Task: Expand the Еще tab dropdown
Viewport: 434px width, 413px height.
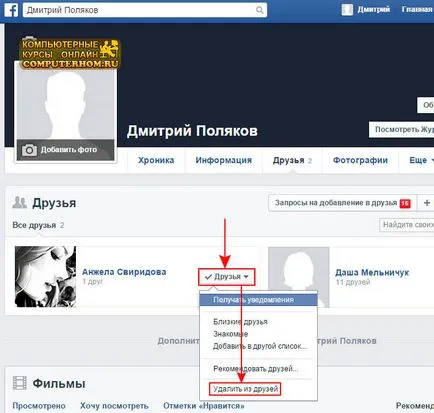Action: click(x=421, y=160)
